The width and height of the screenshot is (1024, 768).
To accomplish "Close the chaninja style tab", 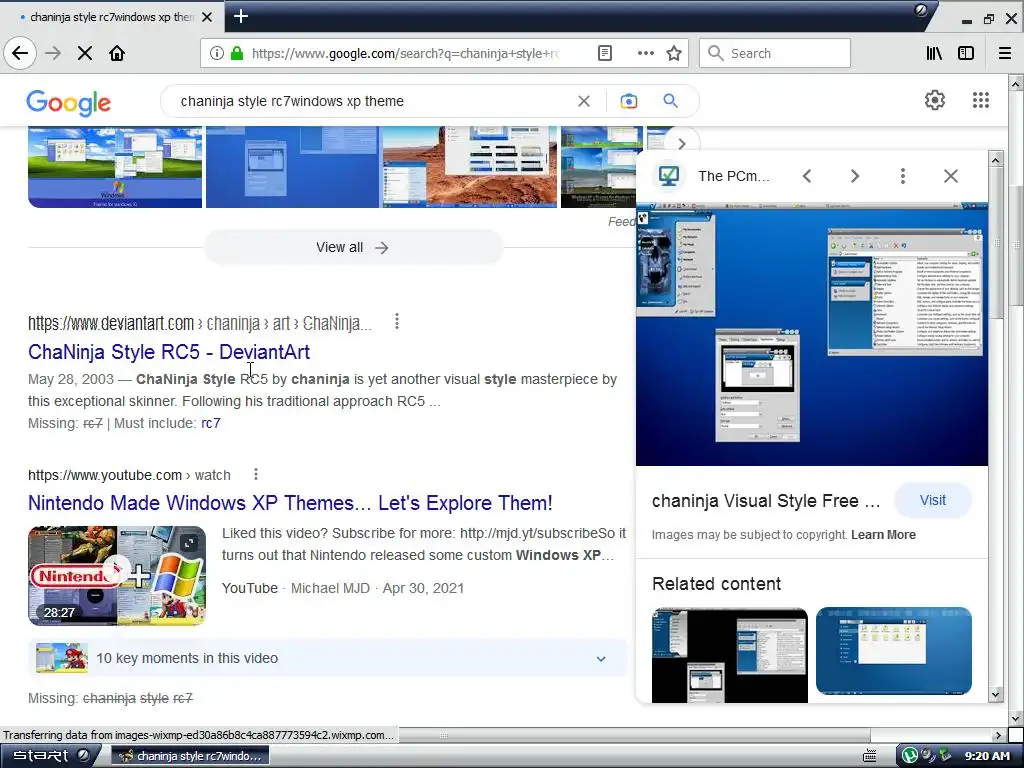I will point(207,17).
